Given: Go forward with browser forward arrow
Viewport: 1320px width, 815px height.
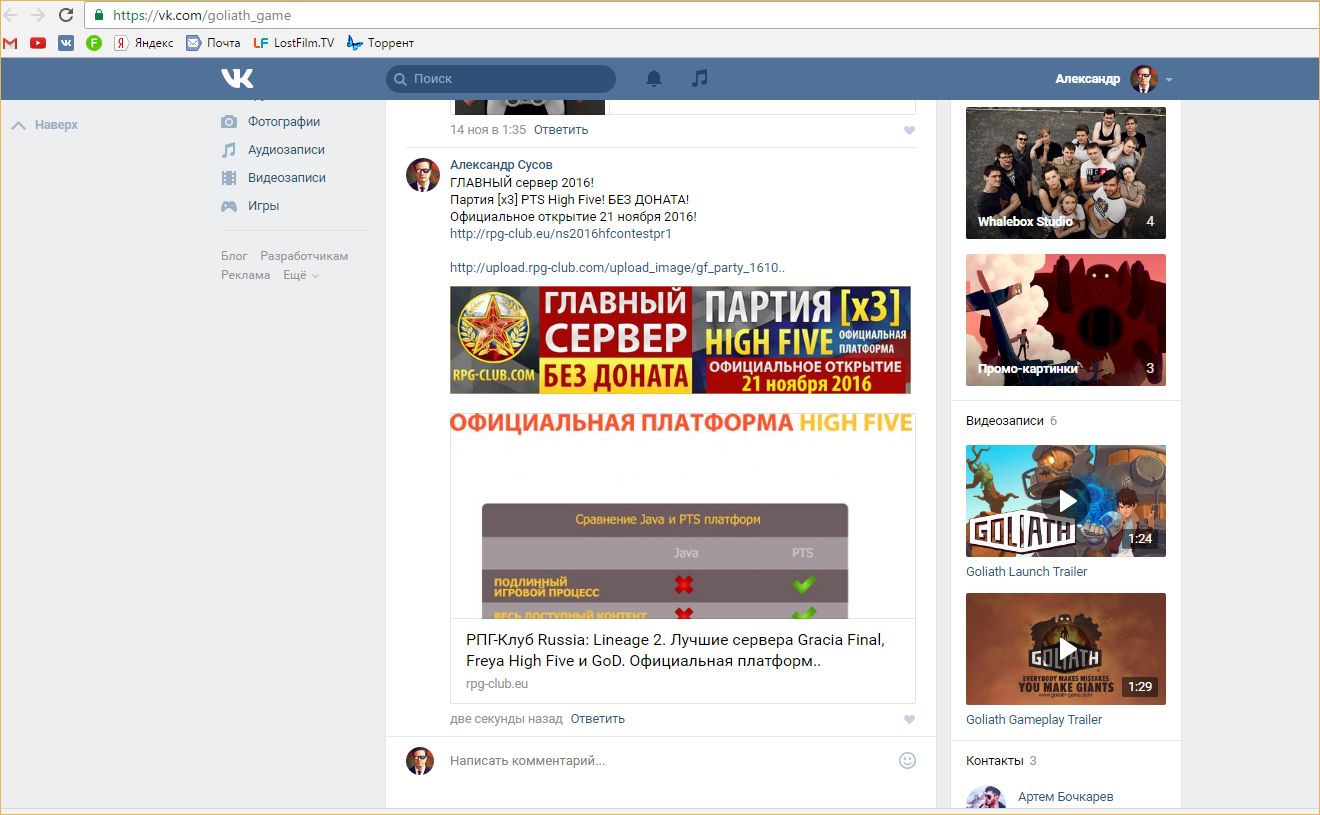Looking at the screenshot, I should (x=38, y=15).
